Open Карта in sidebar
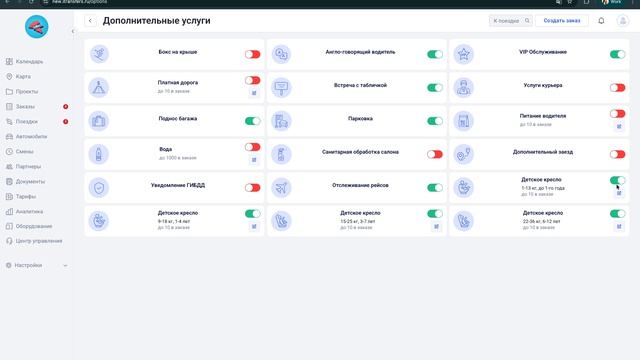The image size is (640, 360). point(18,77)
